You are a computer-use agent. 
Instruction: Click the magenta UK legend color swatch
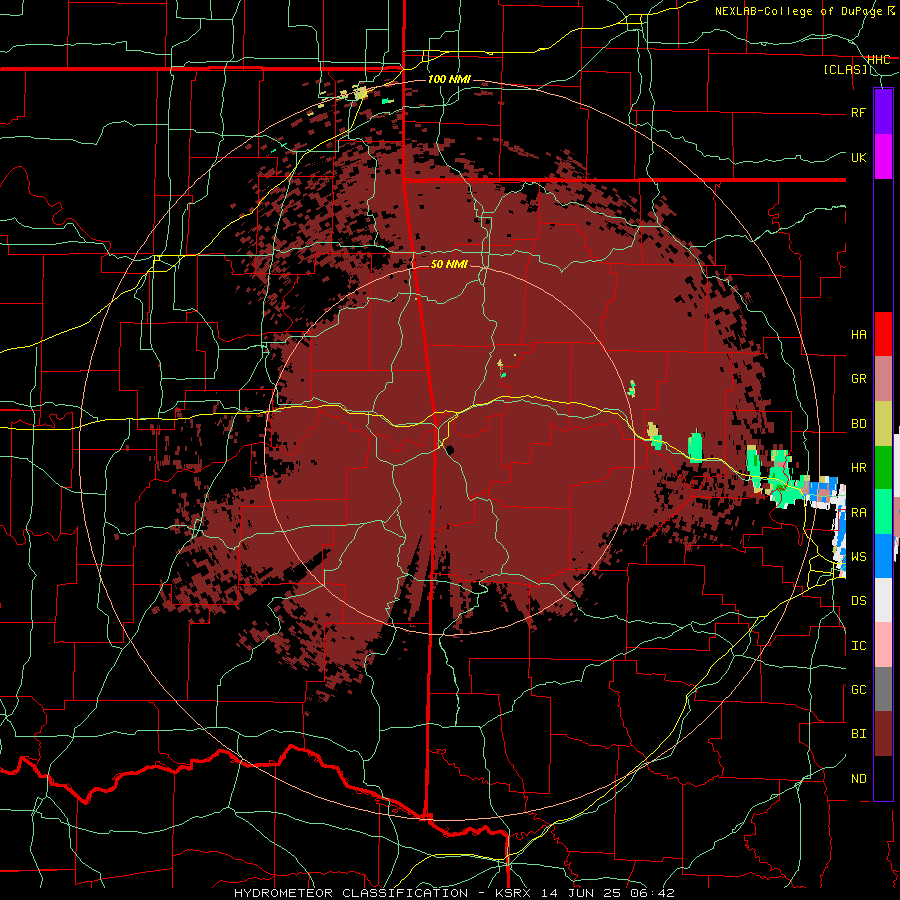883,157
